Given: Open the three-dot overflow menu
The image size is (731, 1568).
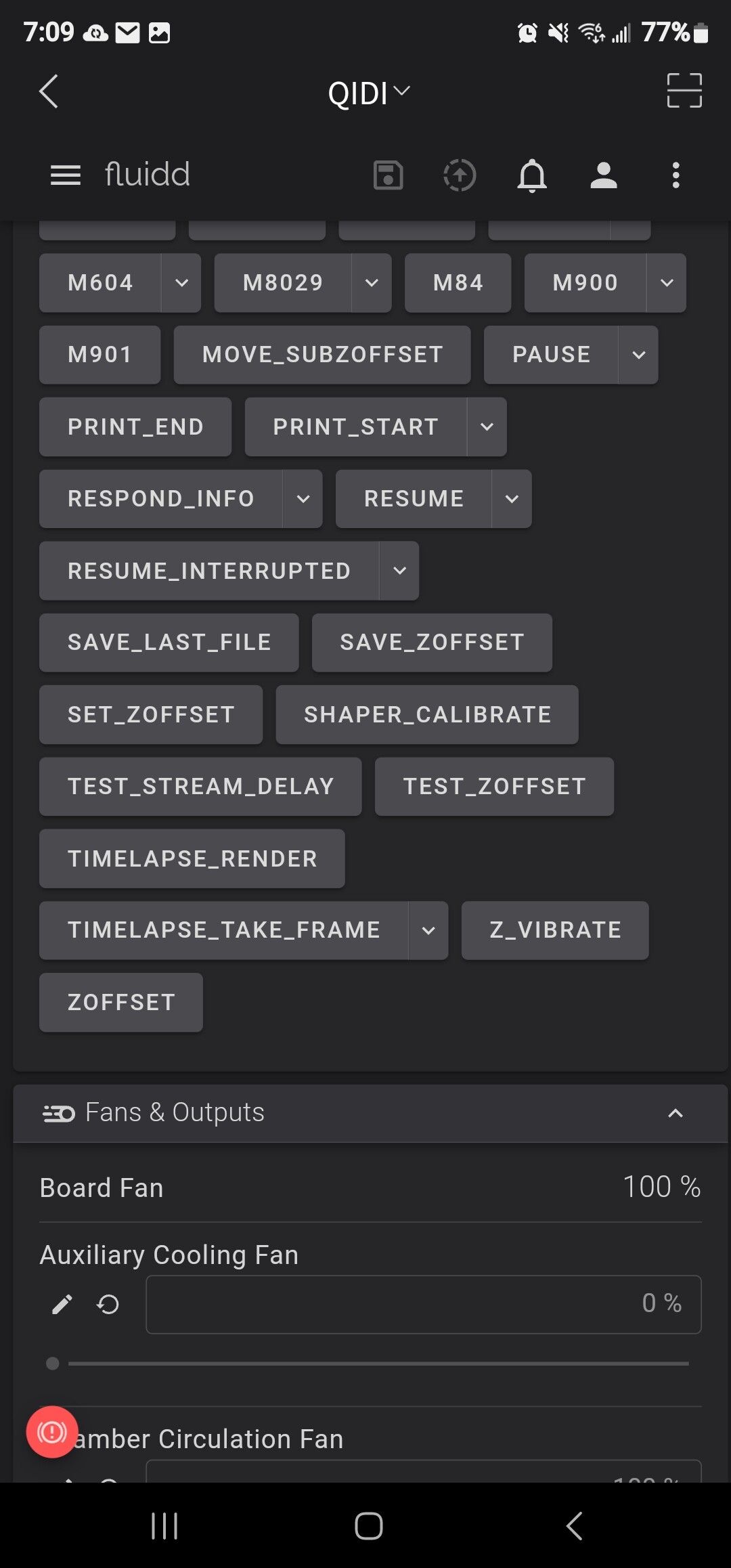Looking at the screenshot, I should click(675, 175).
